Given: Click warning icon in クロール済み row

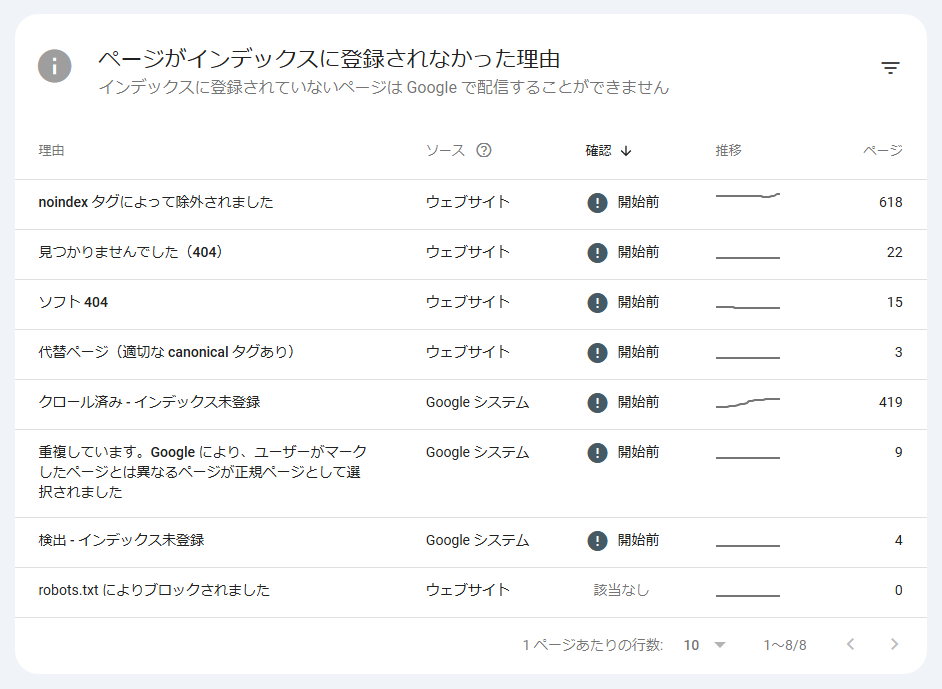Looking at the screenshot, I should tap(597, 402).
